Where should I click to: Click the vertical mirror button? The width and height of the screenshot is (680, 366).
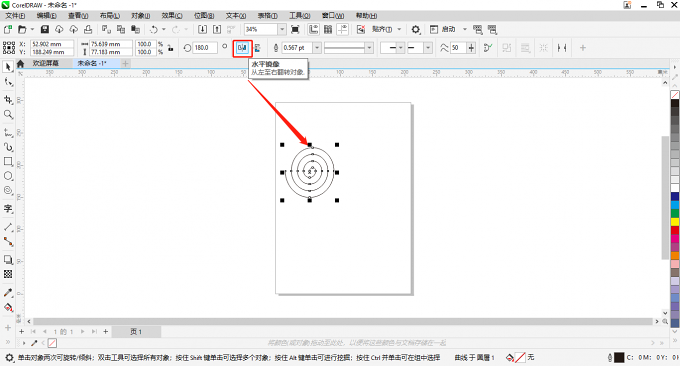[x=257, y=48]
